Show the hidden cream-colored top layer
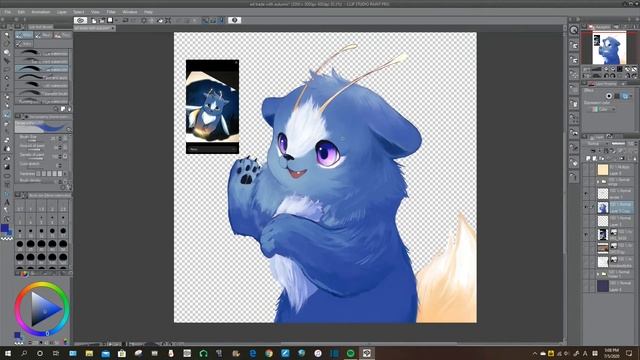 pyautogui.click(x=586, y=169)
